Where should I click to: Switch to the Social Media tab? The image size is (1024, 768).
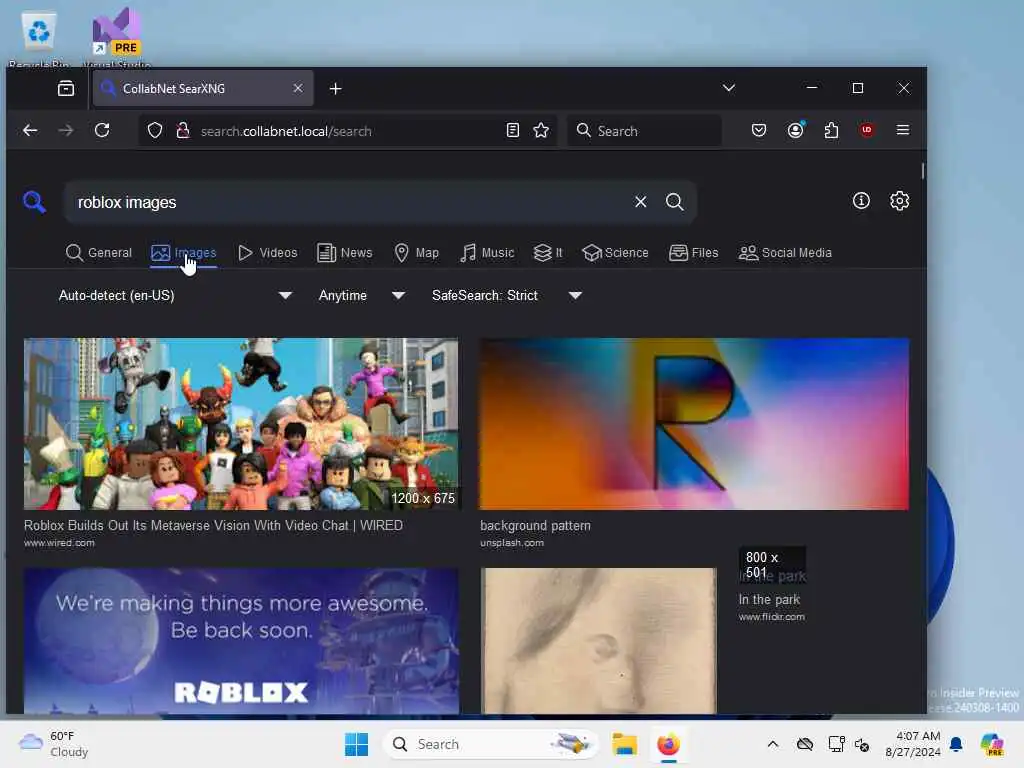[785, 253]
